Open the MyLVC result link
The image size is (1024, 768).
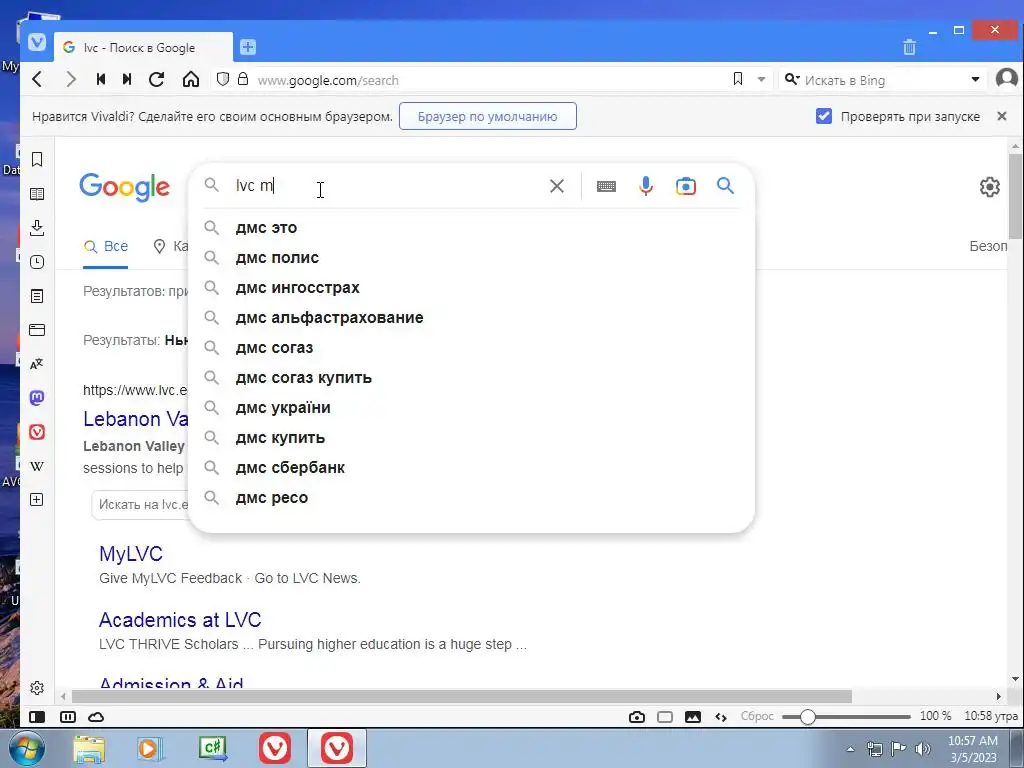pos(131,554)
